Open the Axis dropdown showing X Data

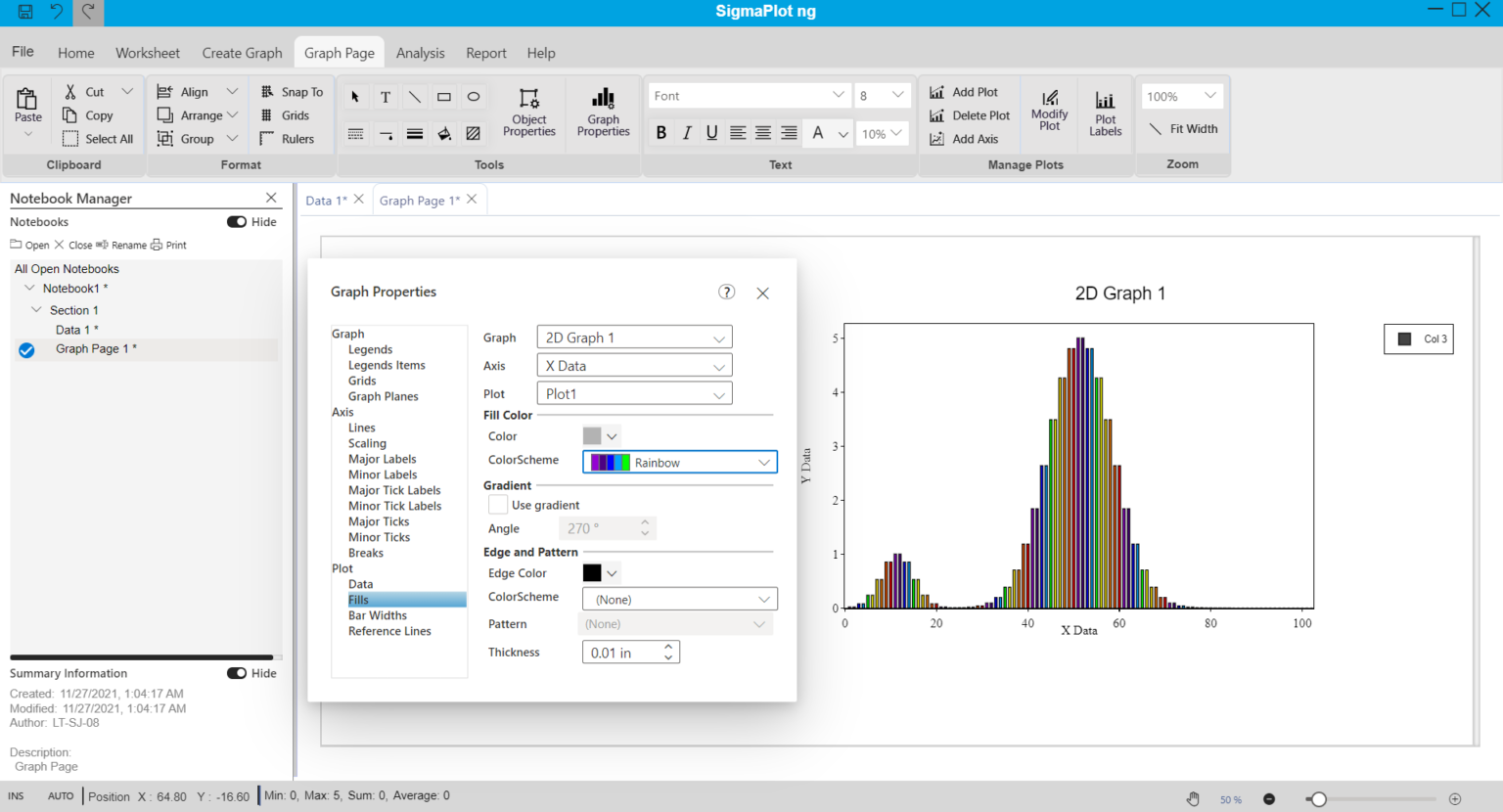(x=633, y=364)
